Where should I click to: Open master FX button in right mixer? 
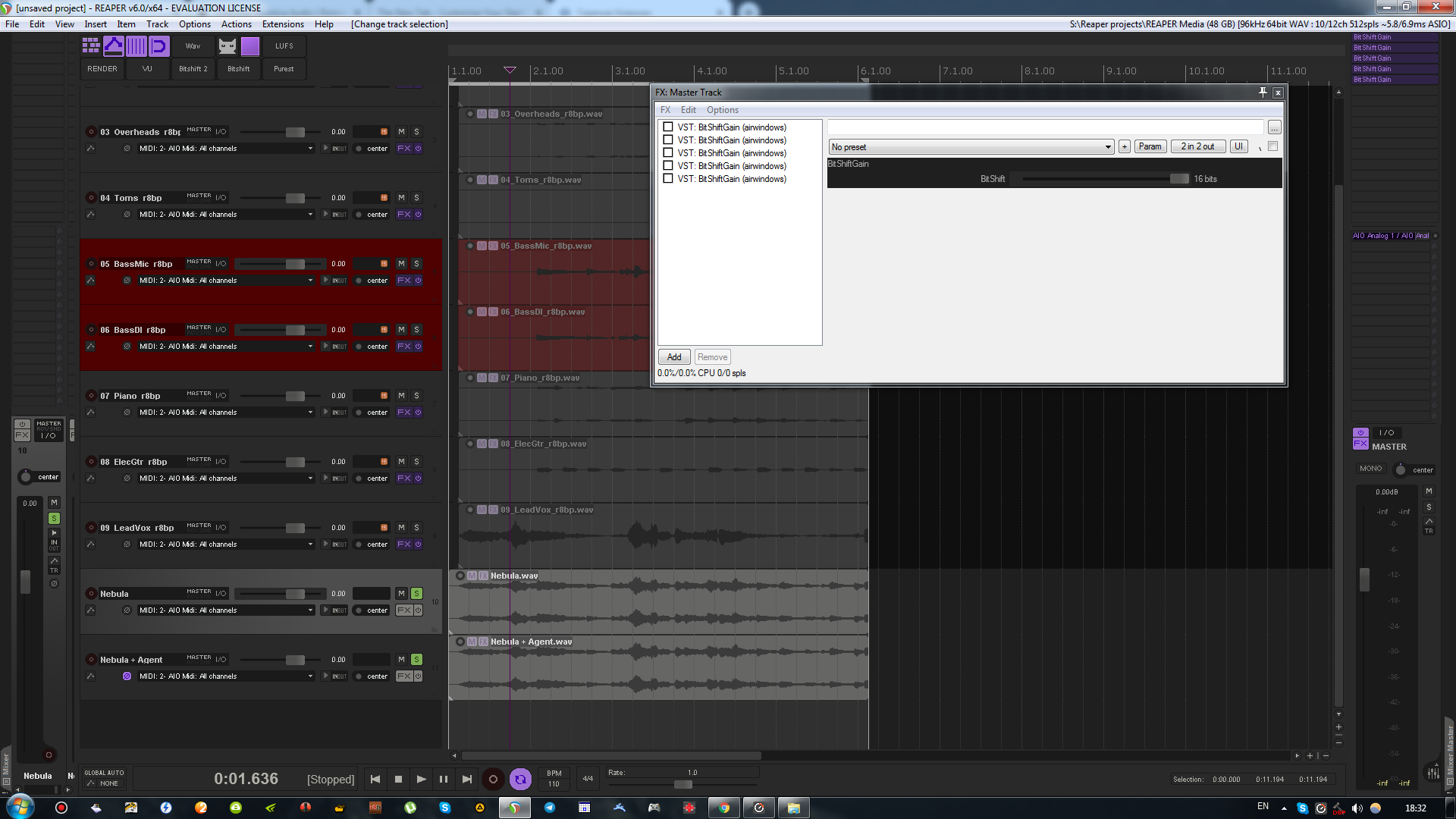[x=1360, y=444]
